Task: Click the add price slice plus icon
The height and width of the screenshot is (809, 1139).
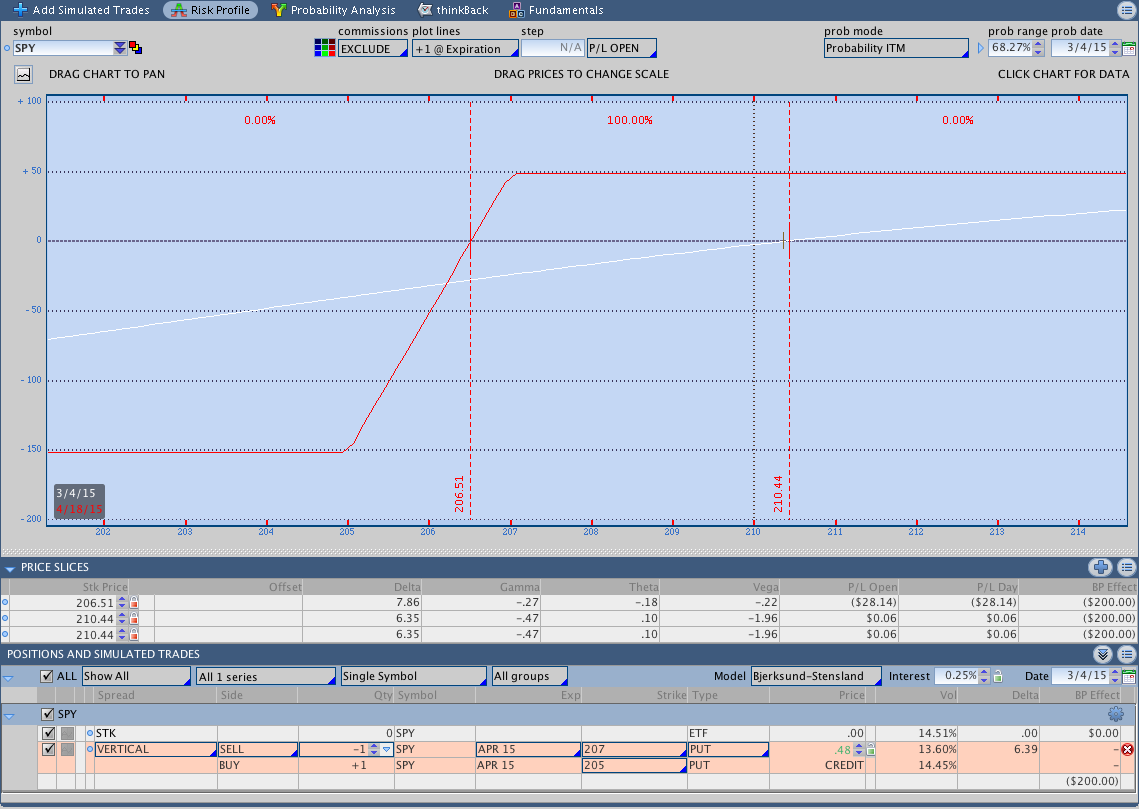Action: [1101, 567]
